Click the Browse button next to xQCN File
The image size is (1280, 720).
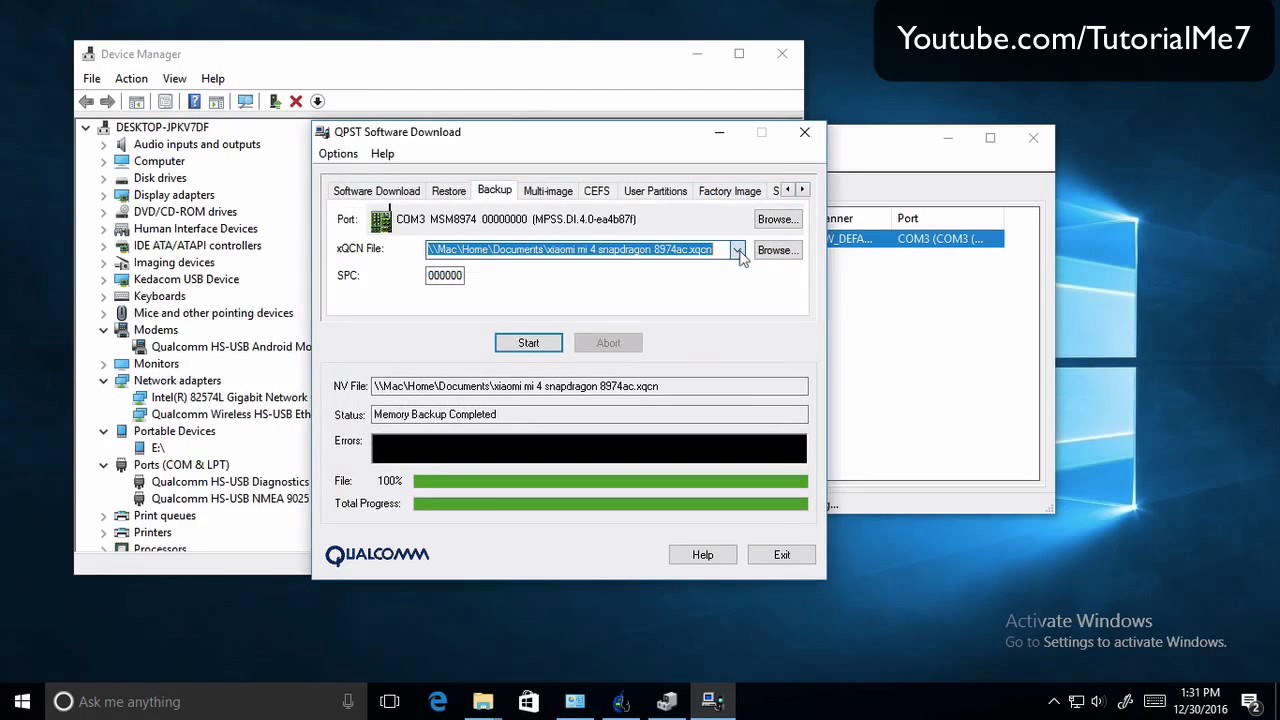click(x=777, y=250)
